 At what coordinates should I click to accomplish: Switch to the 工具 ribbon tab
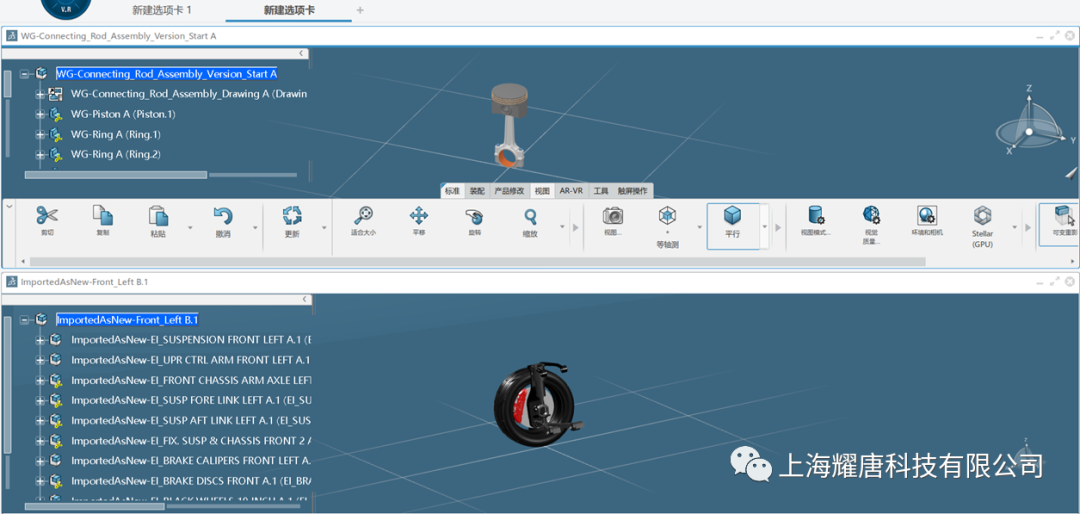pos(601,191)
